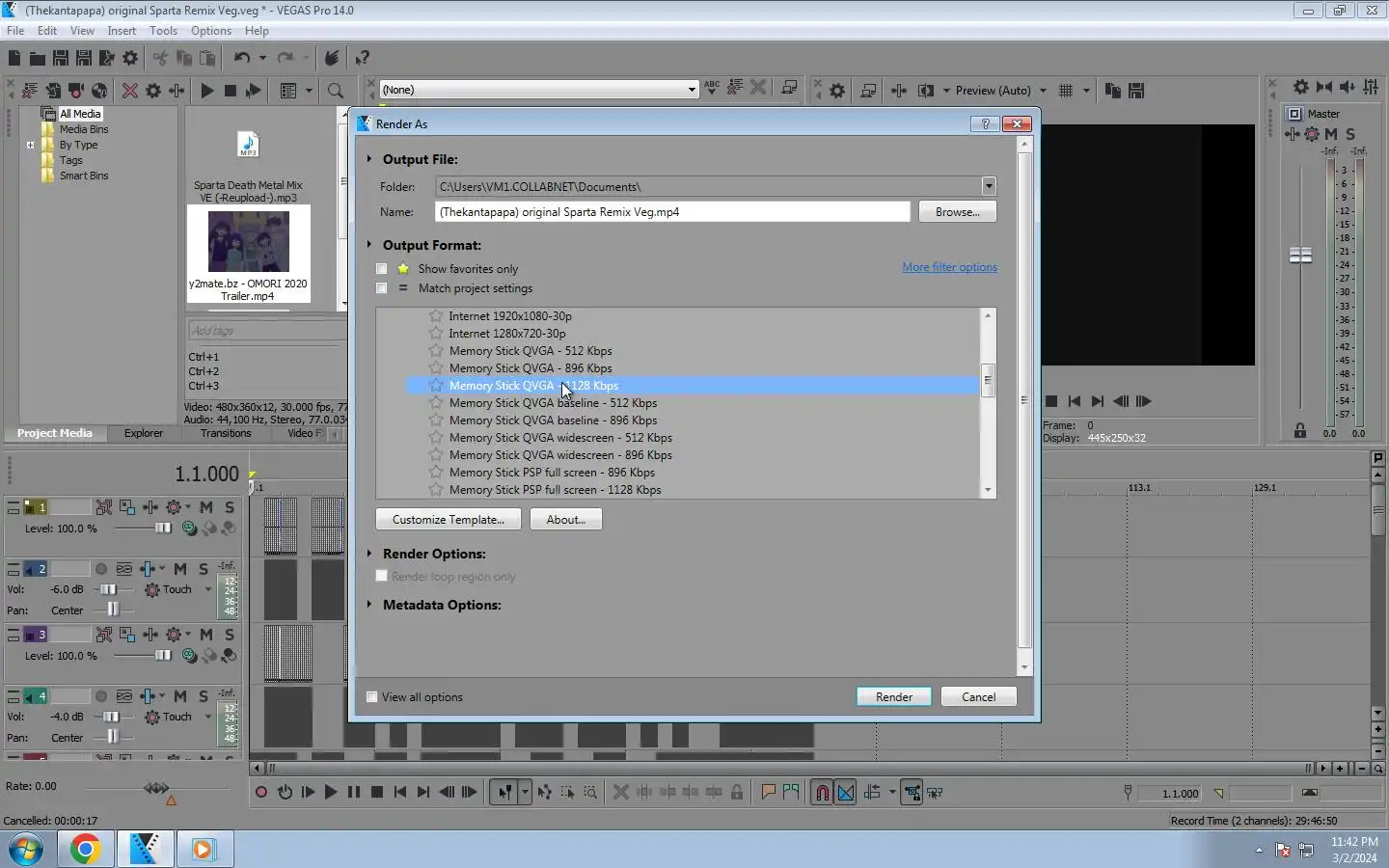Click the red X remove media icon
This screenshot has height=868, width=1389.
(130, 91)
